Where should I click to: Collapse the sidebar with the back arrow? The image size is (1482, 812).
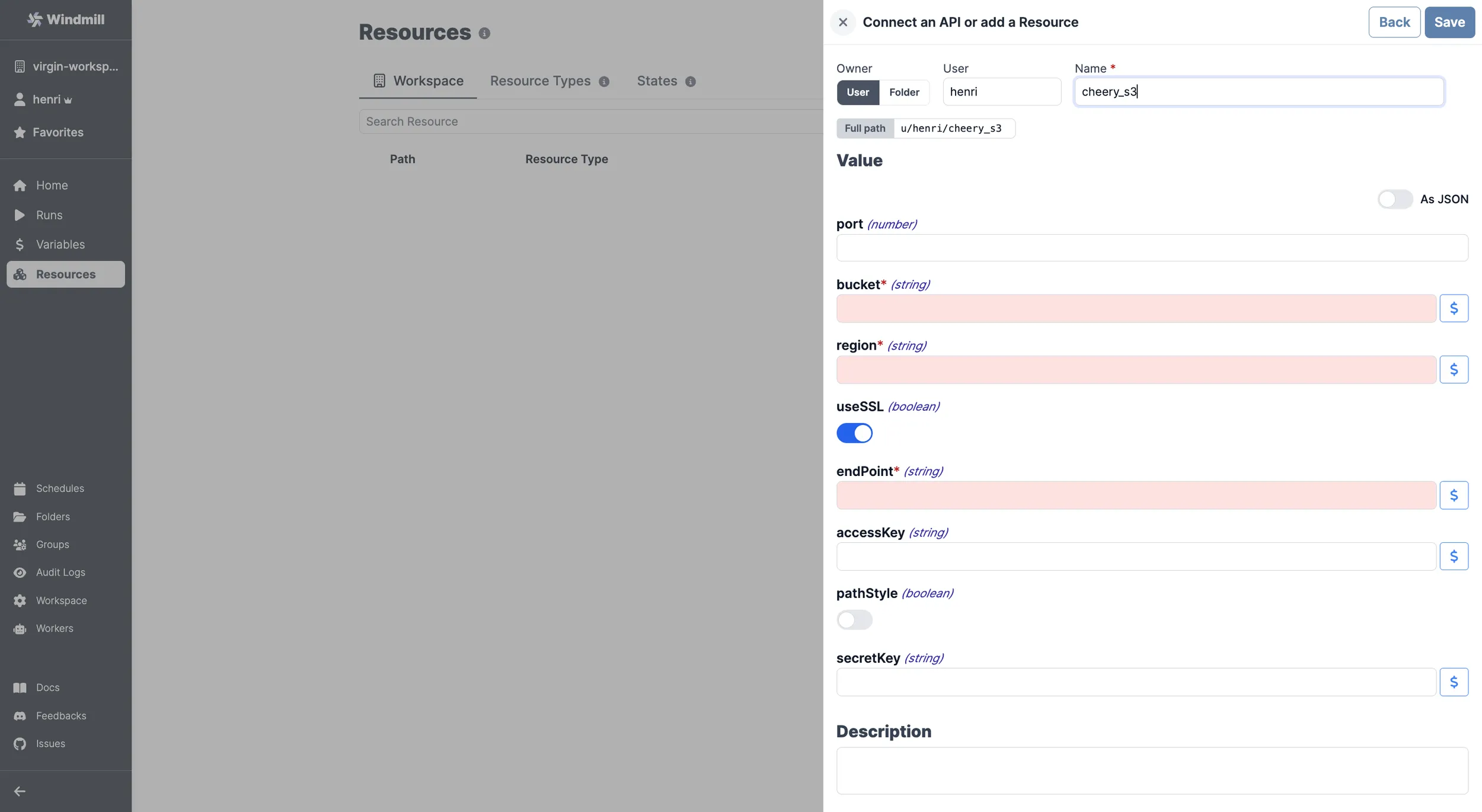click(20, 791)
